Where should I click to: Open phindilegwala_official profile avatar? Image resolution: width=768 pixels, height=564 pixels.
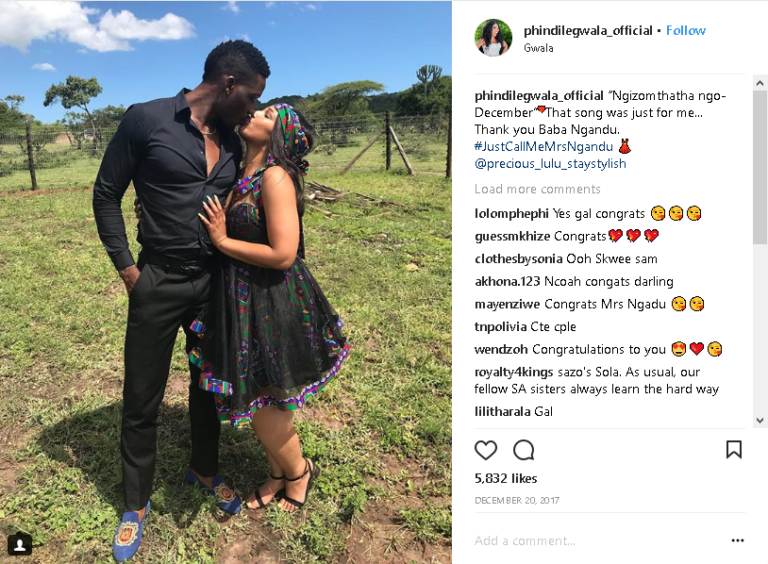pyautogui.click(x=493, y=38)
